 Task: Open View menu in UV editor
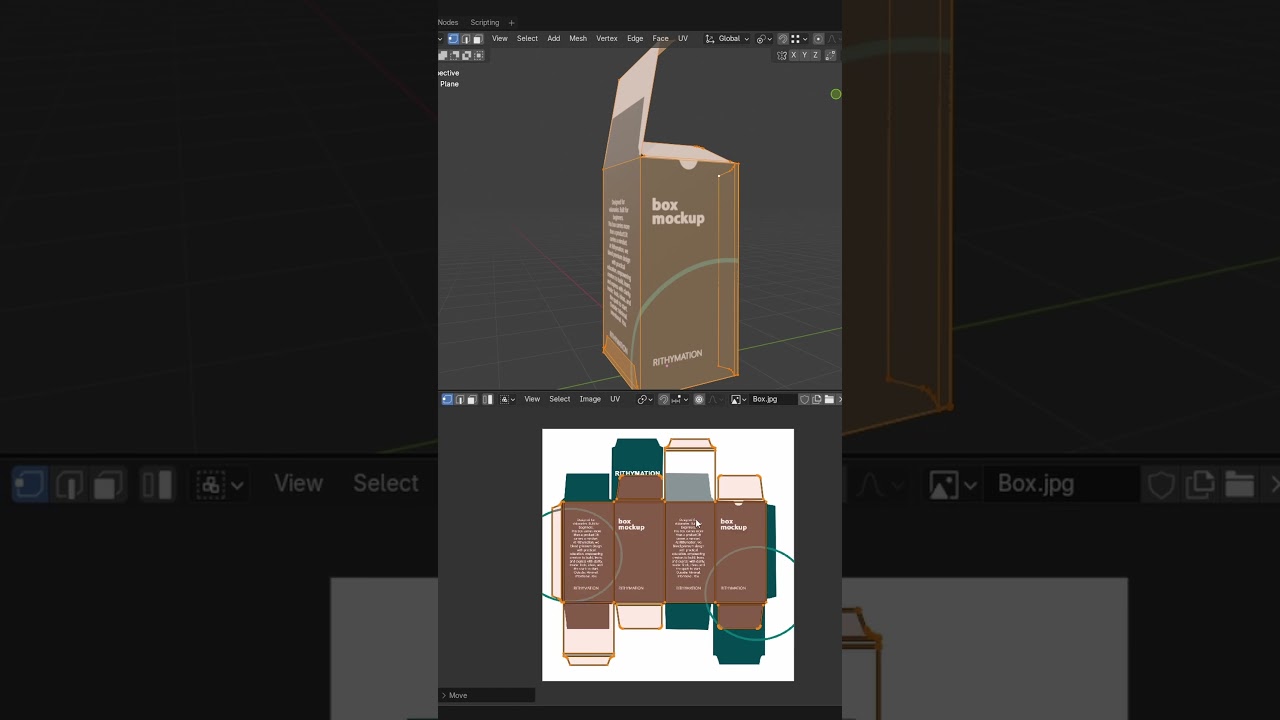coord(532,399)
